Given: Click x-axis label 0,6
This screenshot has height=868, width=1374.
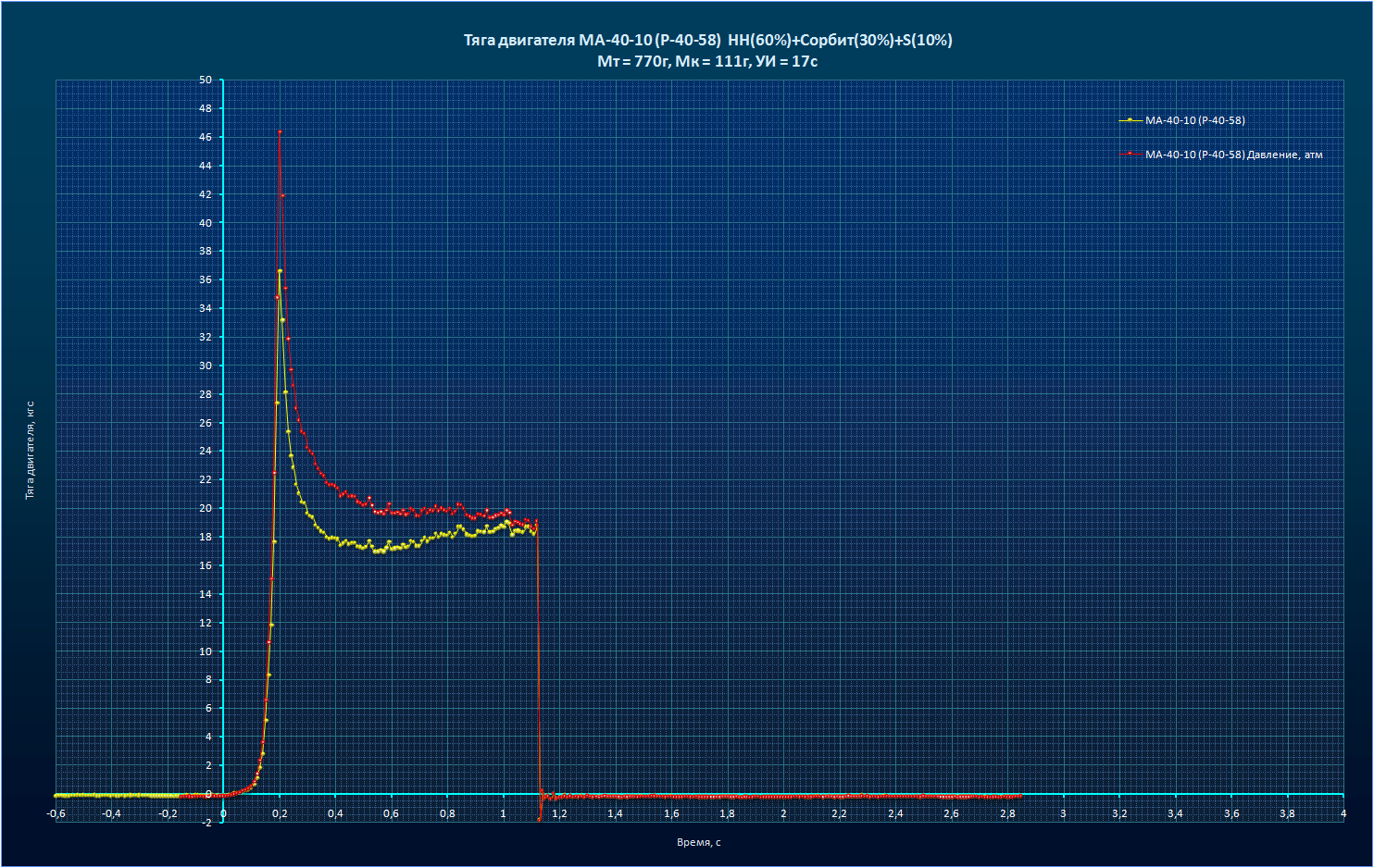Looking at the screenshot, I should (x=392, y=813).
